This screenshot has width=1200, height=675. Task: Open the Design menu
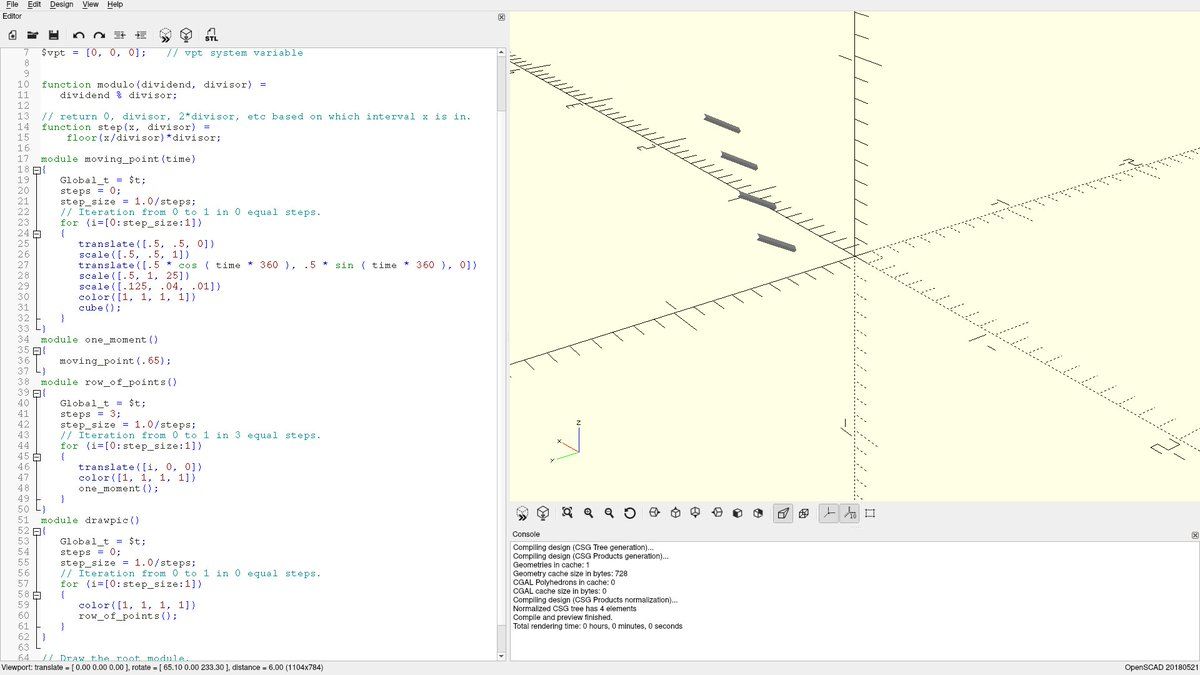click(61, 5)
